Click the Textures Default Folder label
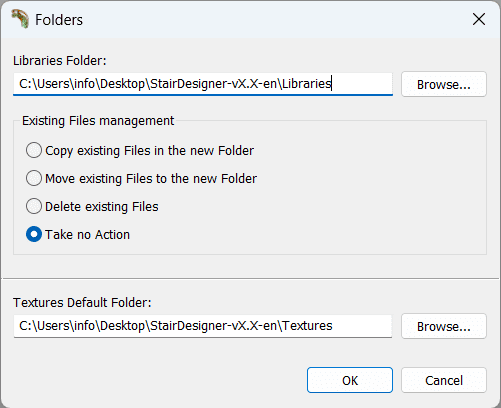Screen dimensions: 501x408 82,302
